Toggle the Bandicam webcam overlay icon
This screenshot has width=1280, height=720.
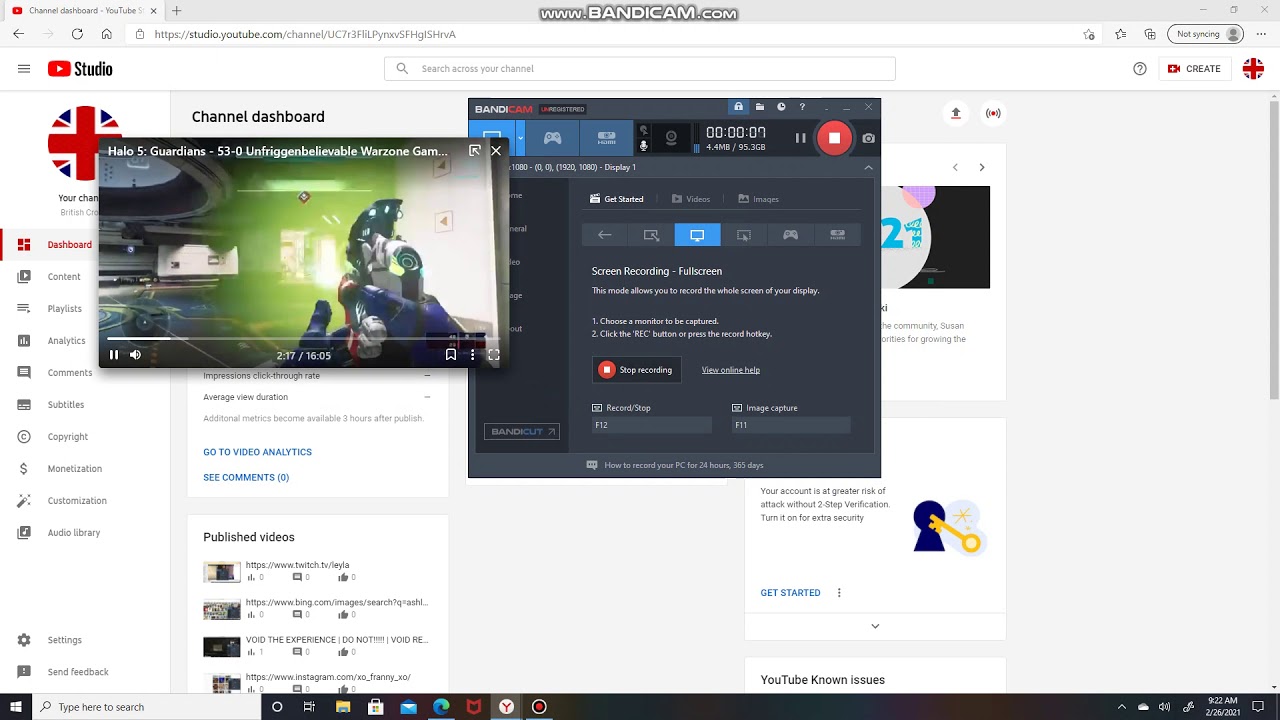(671, 138)
